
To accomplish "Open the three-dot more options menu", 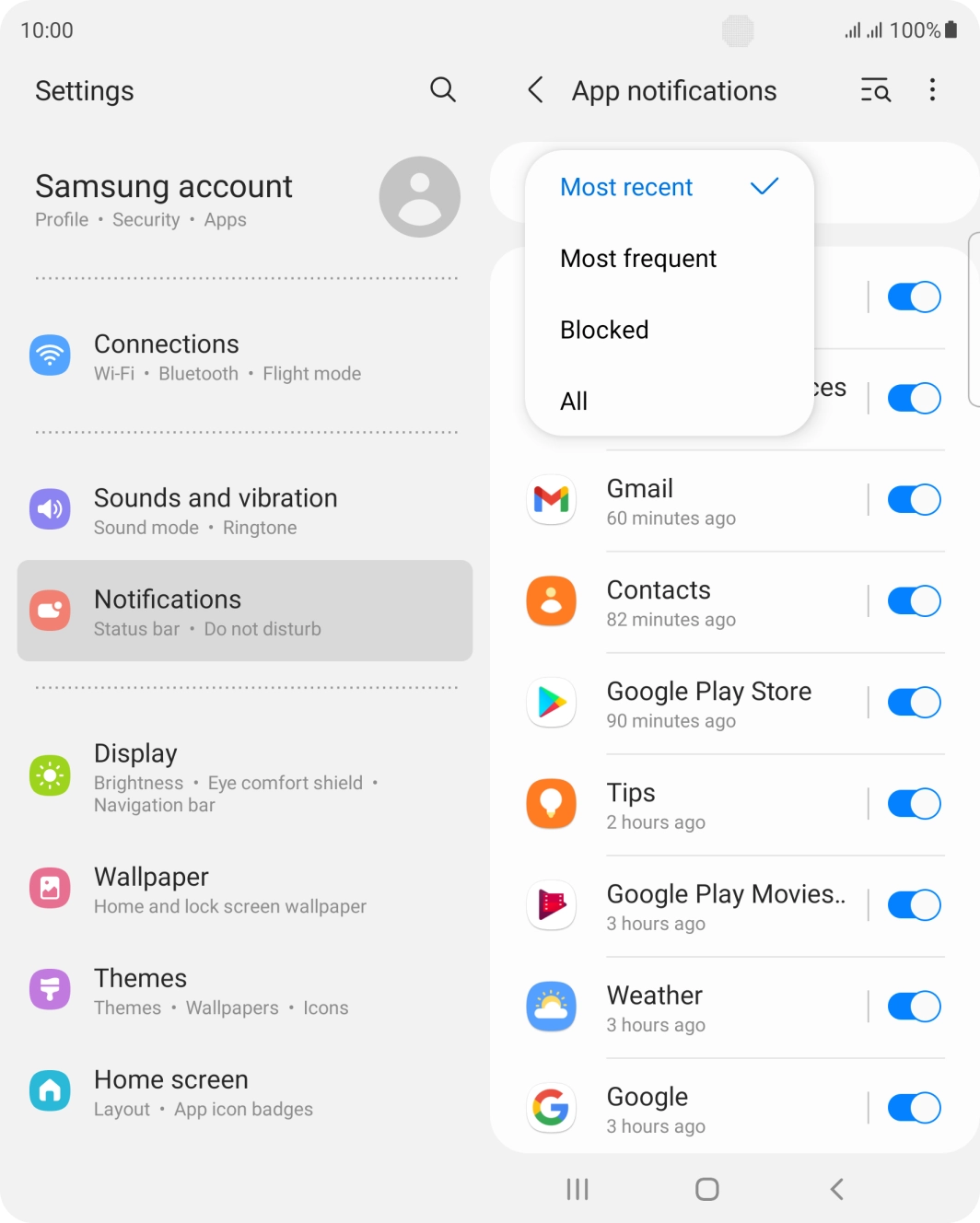I will click(x=932, y=89).
